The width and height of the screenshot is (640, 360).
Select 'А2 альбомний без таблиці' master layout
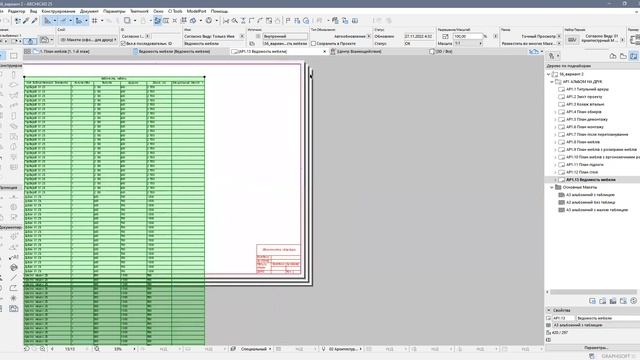coord(590,202)
